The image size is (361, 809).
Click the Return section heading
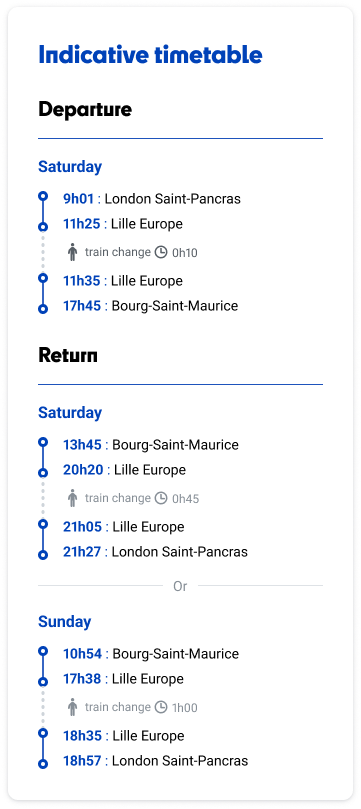point(68,356)
